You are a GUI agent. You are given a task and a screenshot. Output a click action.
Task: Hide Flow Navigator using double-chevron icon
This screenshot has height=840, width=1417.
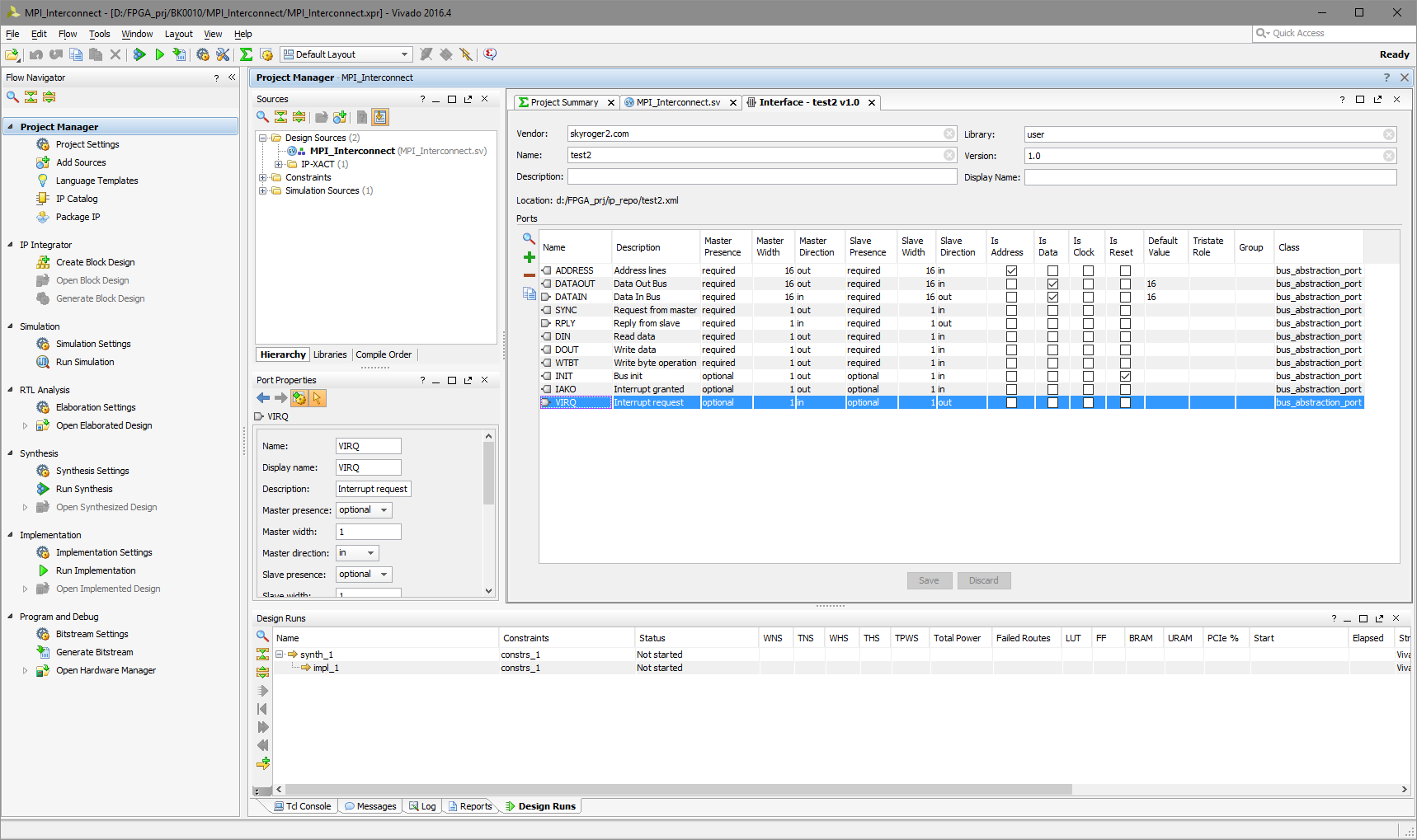coord(232,77)
